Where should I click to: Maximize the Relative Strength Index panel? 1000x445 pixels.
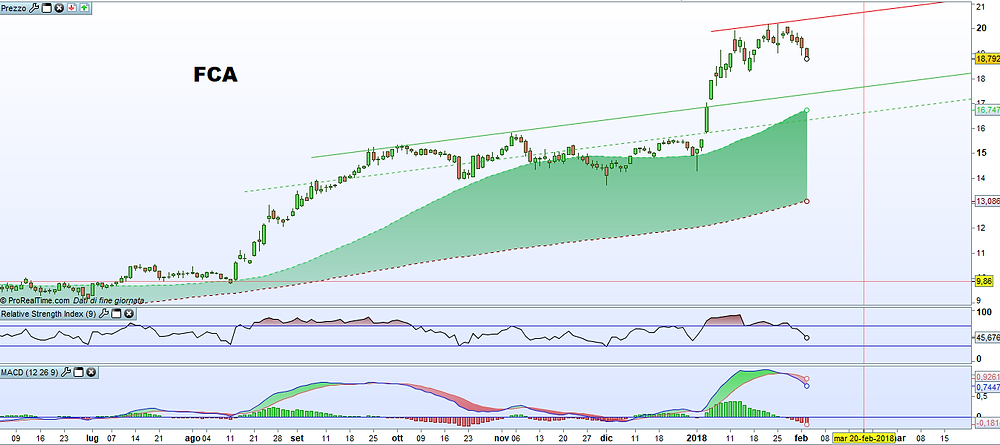tap(117, 314)
